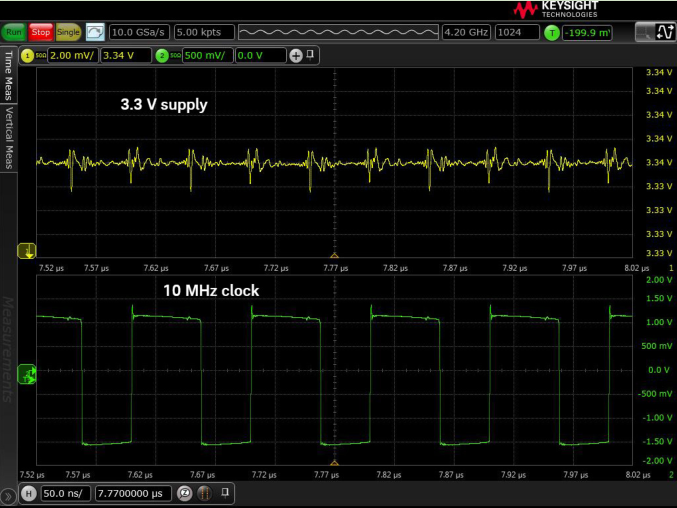Click the waveform memory overview bar
Viewport: 677px width, 508px height.
(x=338, y=32)
